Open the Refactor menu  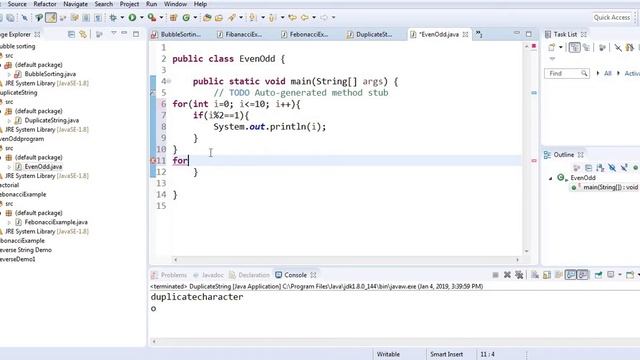click(45, 4)
